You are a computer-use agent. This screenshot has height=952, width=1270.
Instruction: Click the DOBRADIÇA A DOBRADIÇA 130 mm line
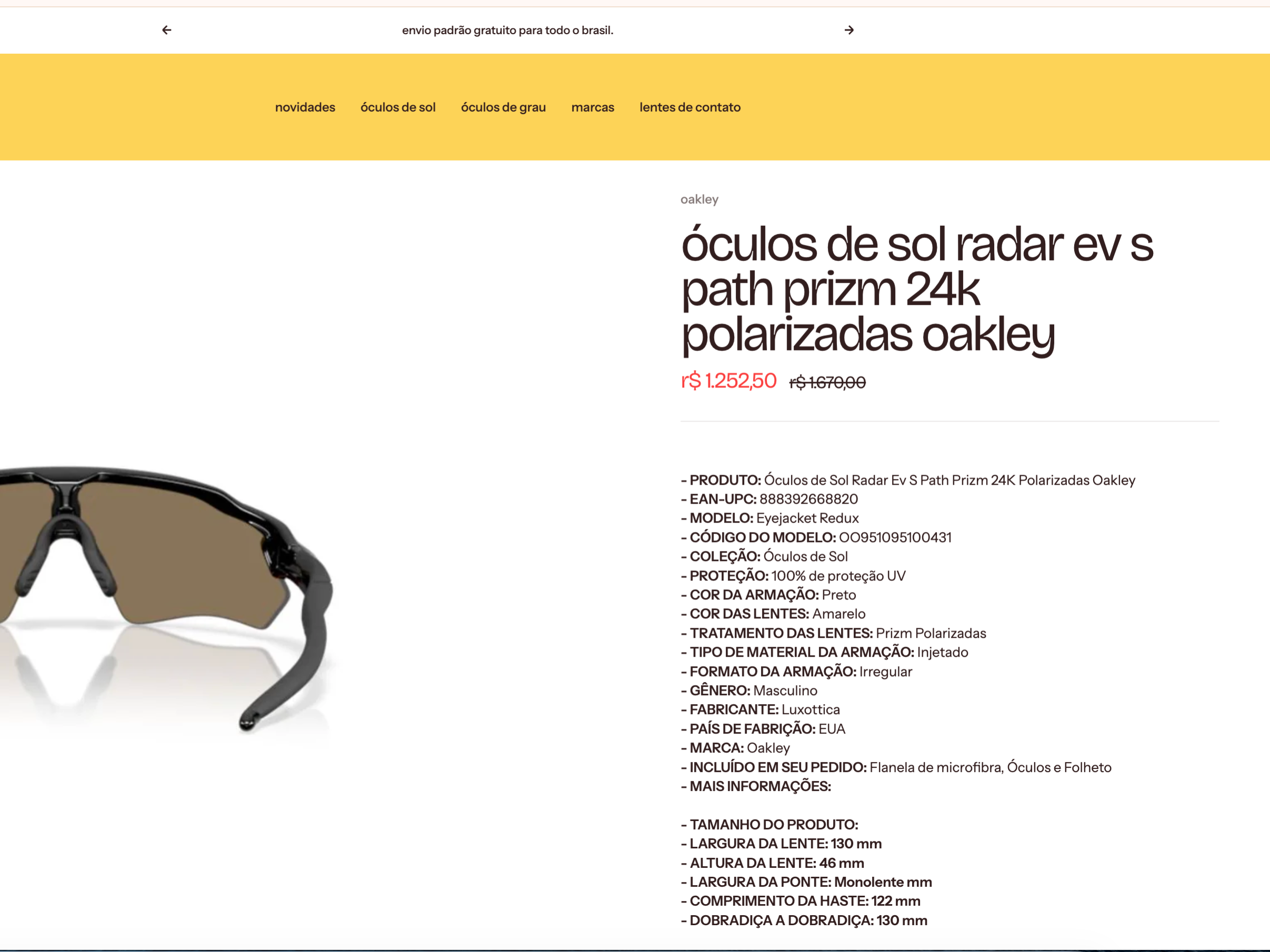[x=804, y=920]
